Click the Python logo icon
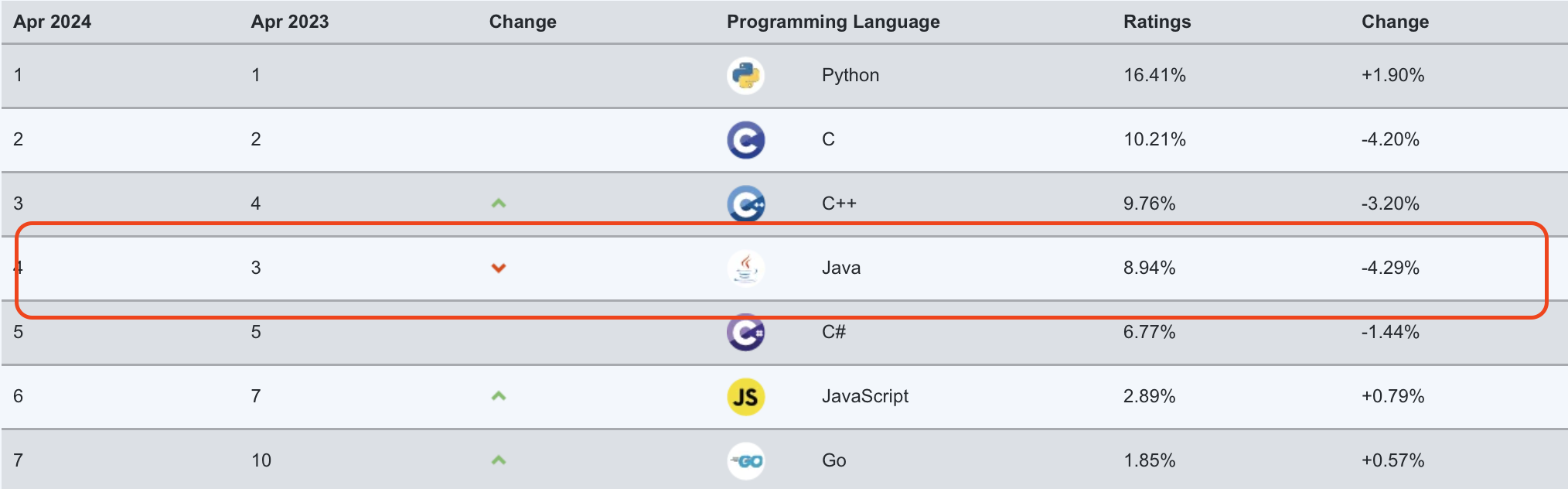Viewport: 1568px width, 489px height. pos(745,76)
